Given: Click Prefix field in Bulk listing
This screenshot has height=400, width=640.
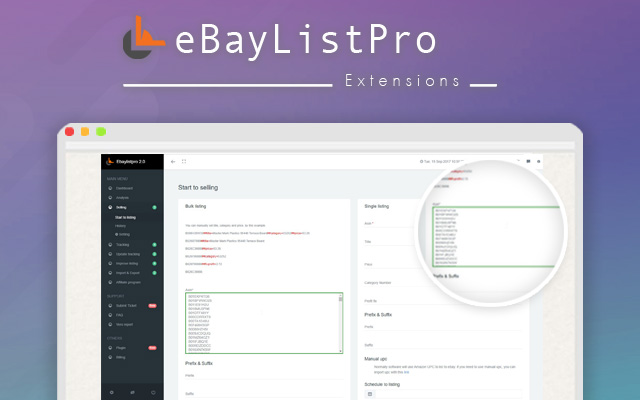Looking at the screenshot, I should coord(264,376).
